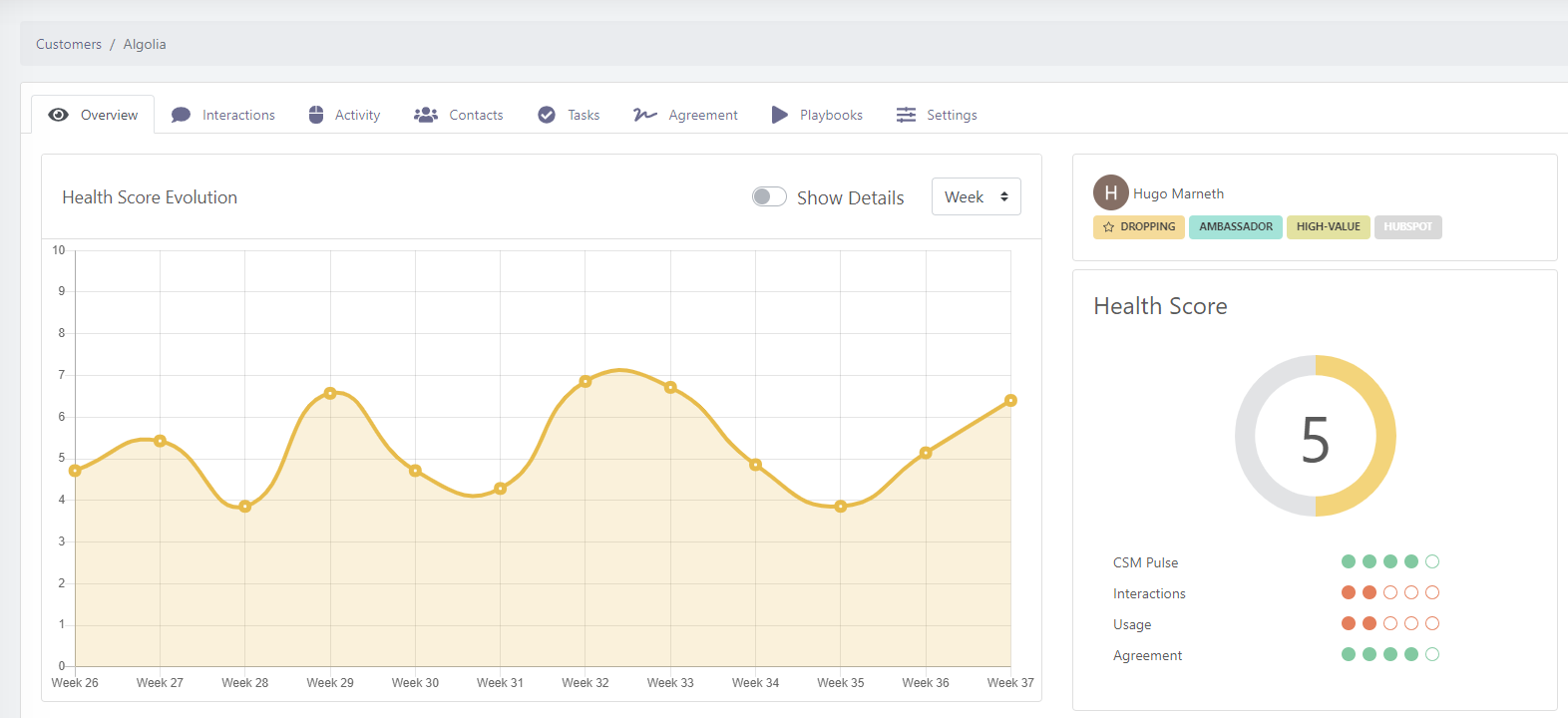Click the Week 35 data point on chart
The height and width of the screenshot is (718, 1568).
click(841, 507)
